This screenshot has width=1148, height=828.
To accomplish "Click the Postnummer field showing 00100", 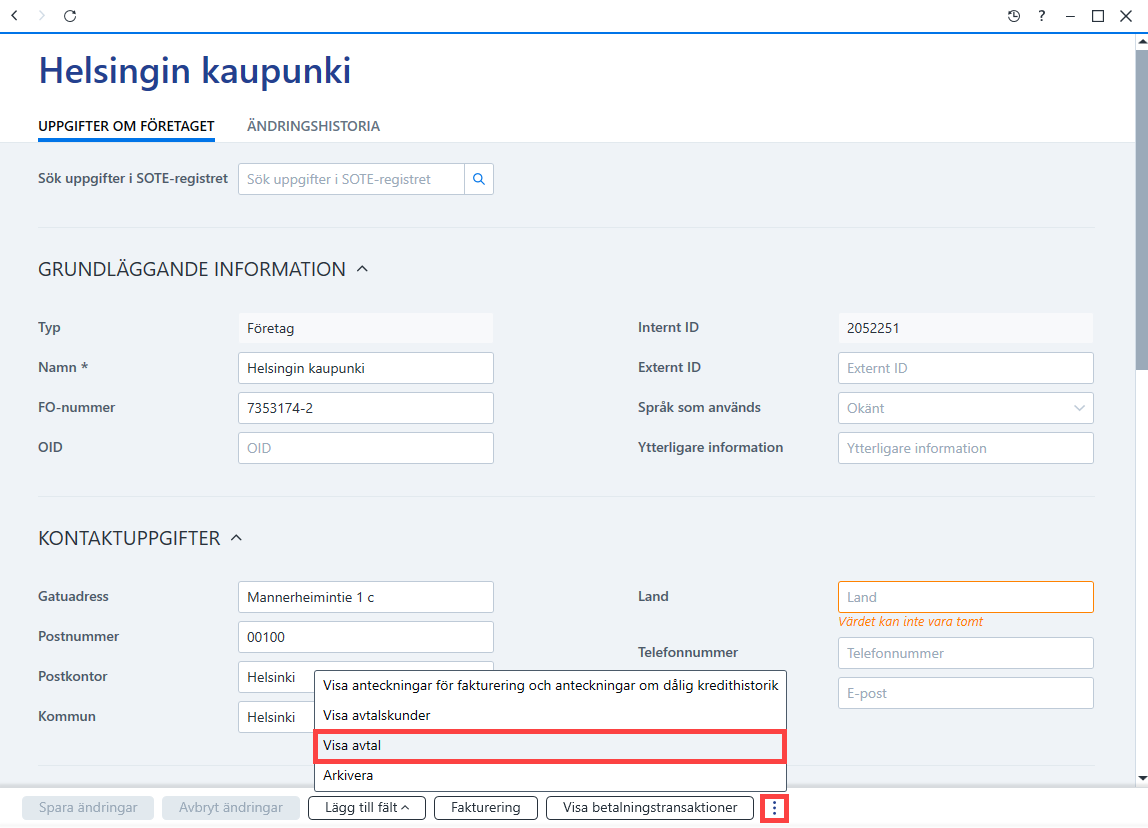I will [x=365, y=637].
